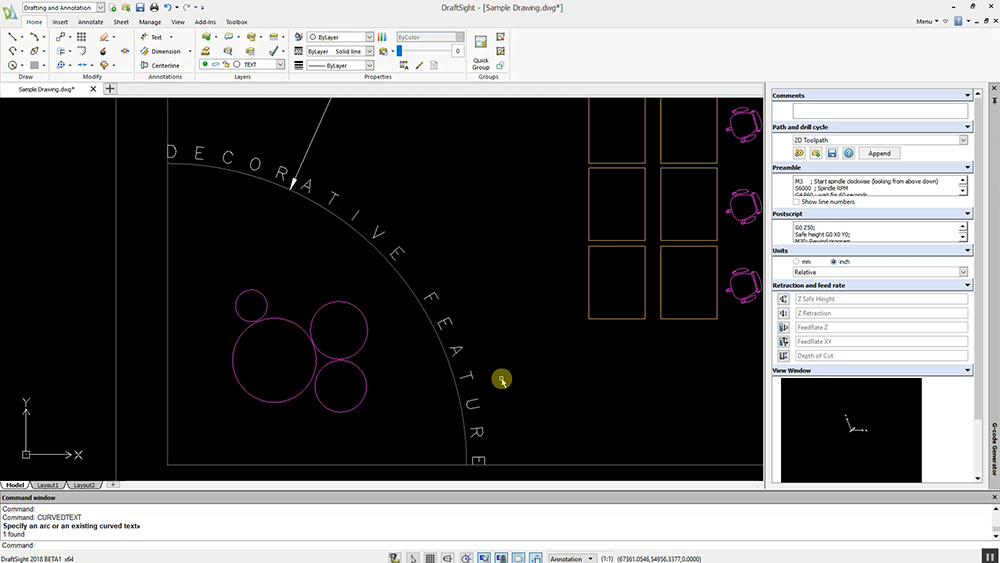Click the help question mark icon in G-code panel
The height and width of the screenshot is (563, 1000).
coord(848,153)
